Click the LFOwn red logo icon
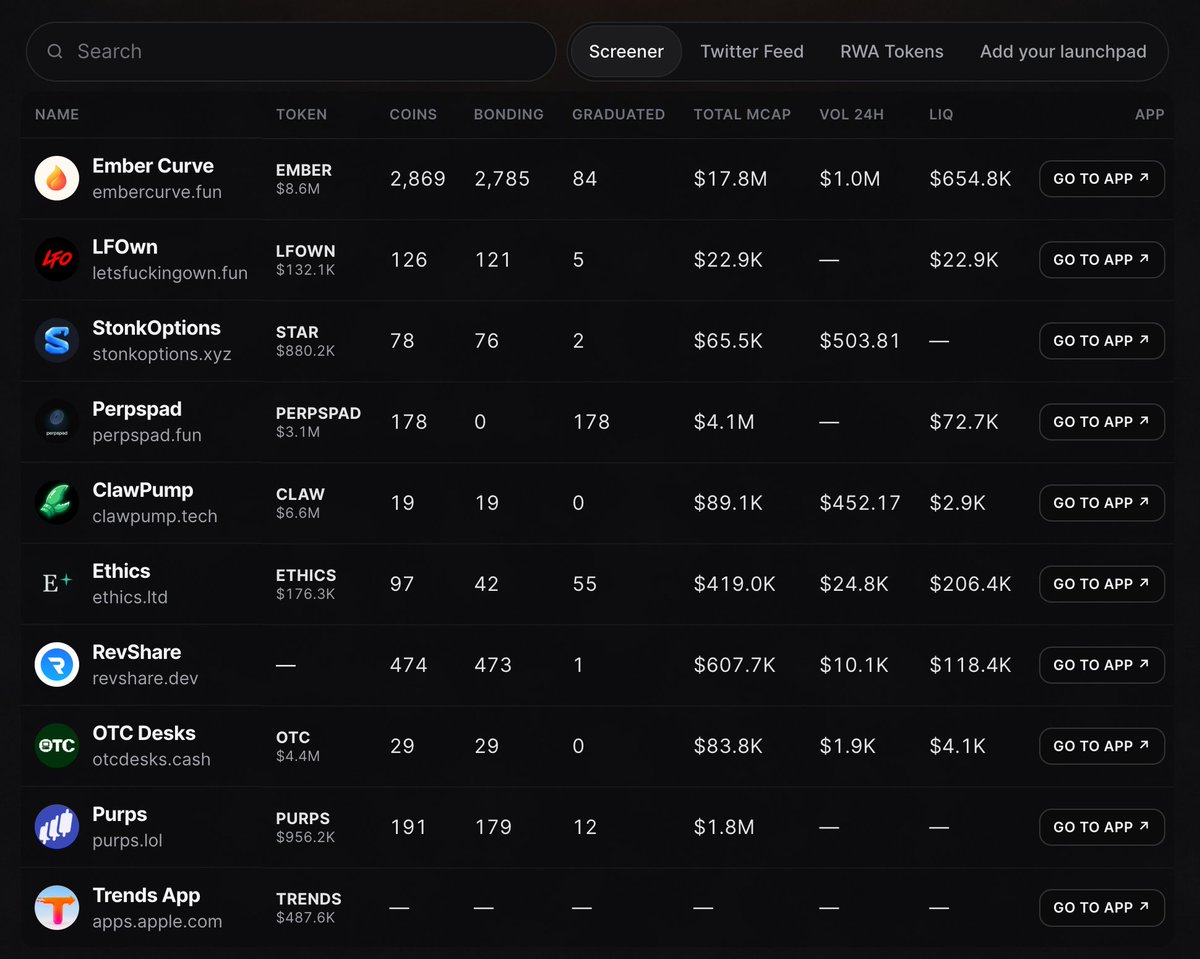This screenshot has width=1200, height=959. pyautogui.click(x=57, y=260)
